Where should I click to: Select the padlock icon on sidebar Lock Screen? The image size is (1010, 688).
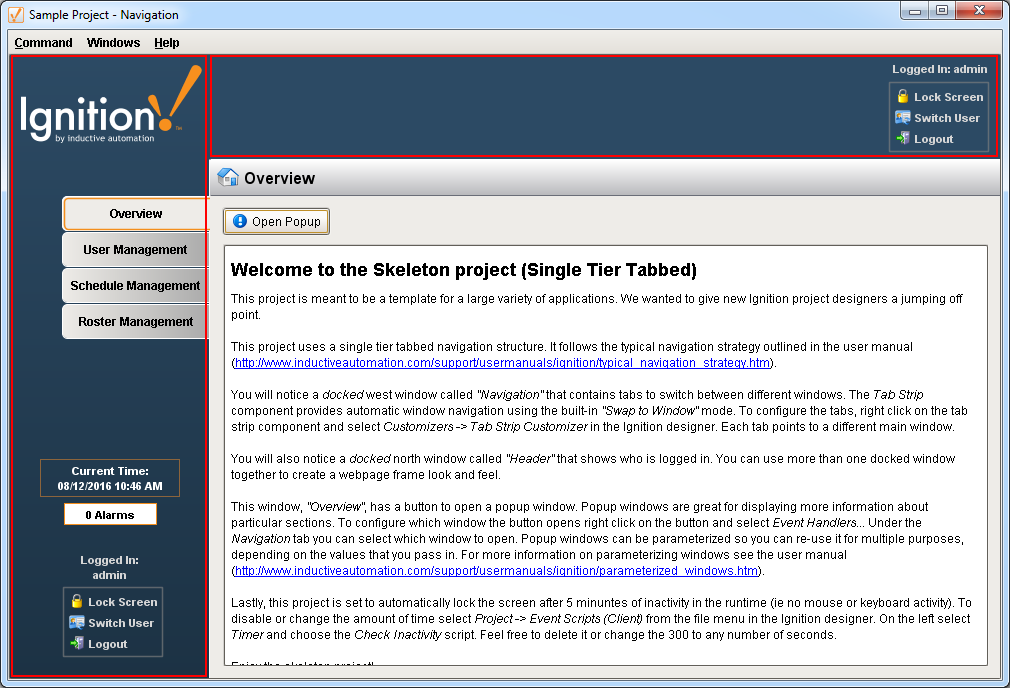click(76, 602)
